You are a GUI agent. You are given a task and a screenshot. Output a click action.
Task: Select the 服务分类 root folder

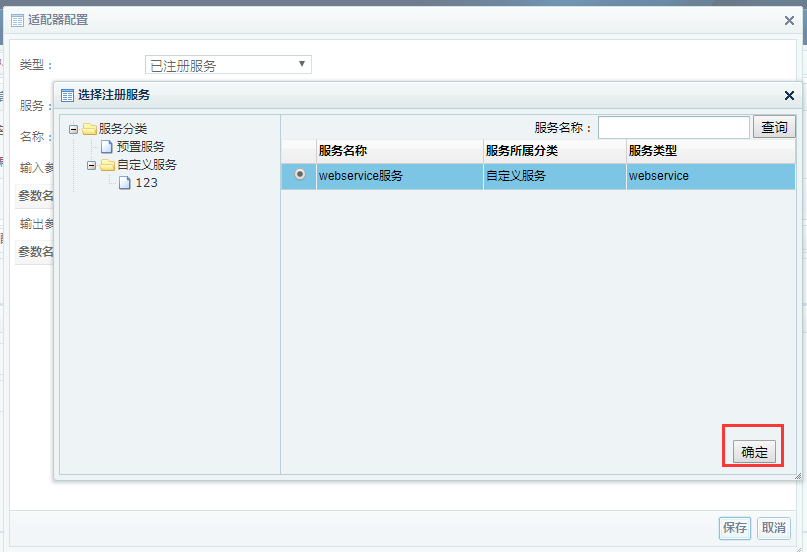point(123,129)
